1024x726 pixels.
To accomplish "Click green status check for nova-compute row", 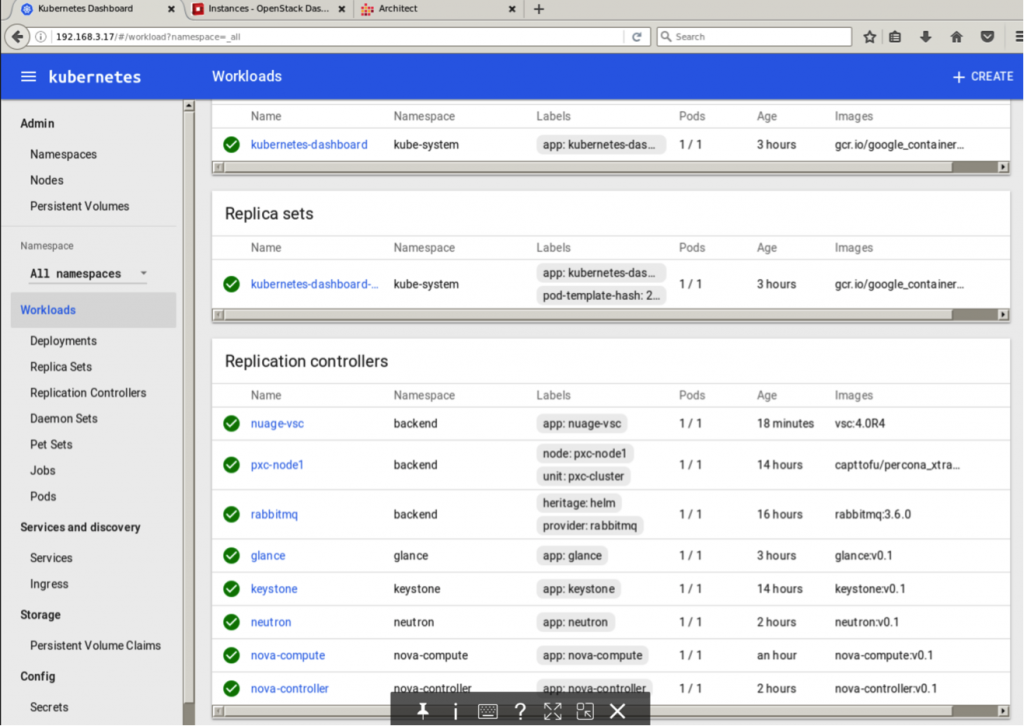I will [x=231, y=655].
